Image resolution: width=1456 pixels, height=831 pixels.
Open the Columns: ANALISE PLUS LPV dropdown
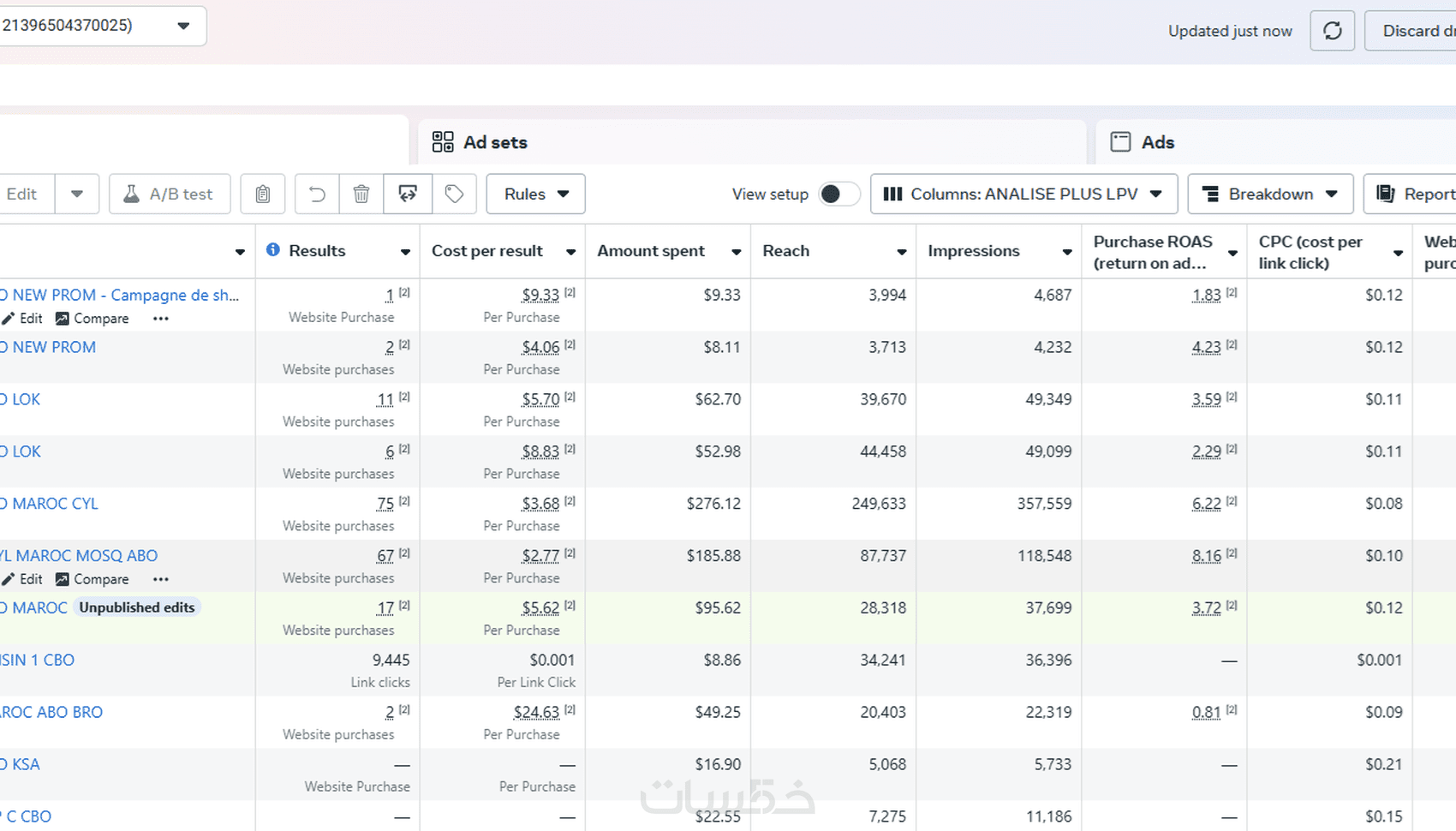coord(1023,194)
